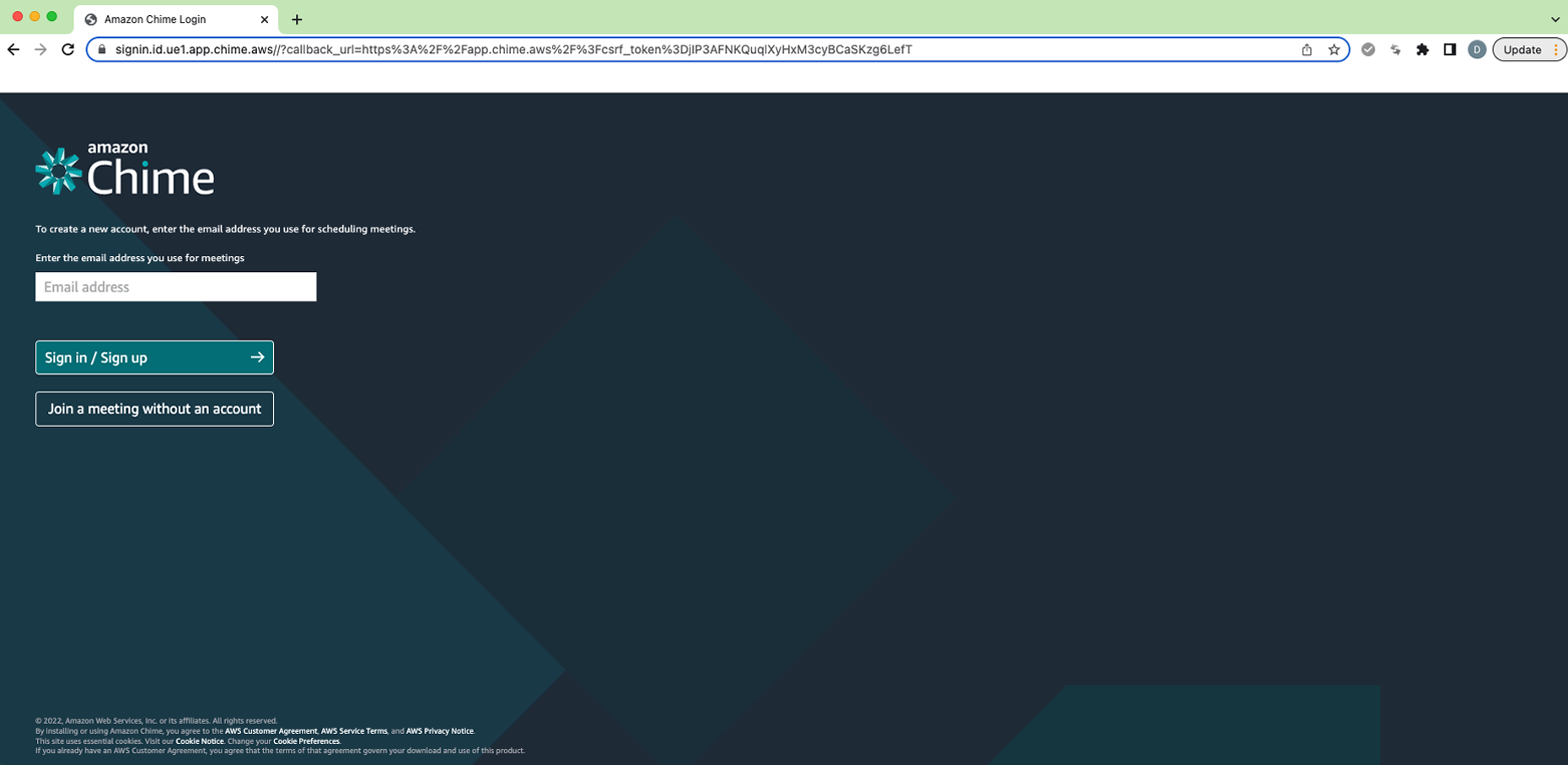
Task: Open the three-dot Chrome menu
Action: (1555, 50)
